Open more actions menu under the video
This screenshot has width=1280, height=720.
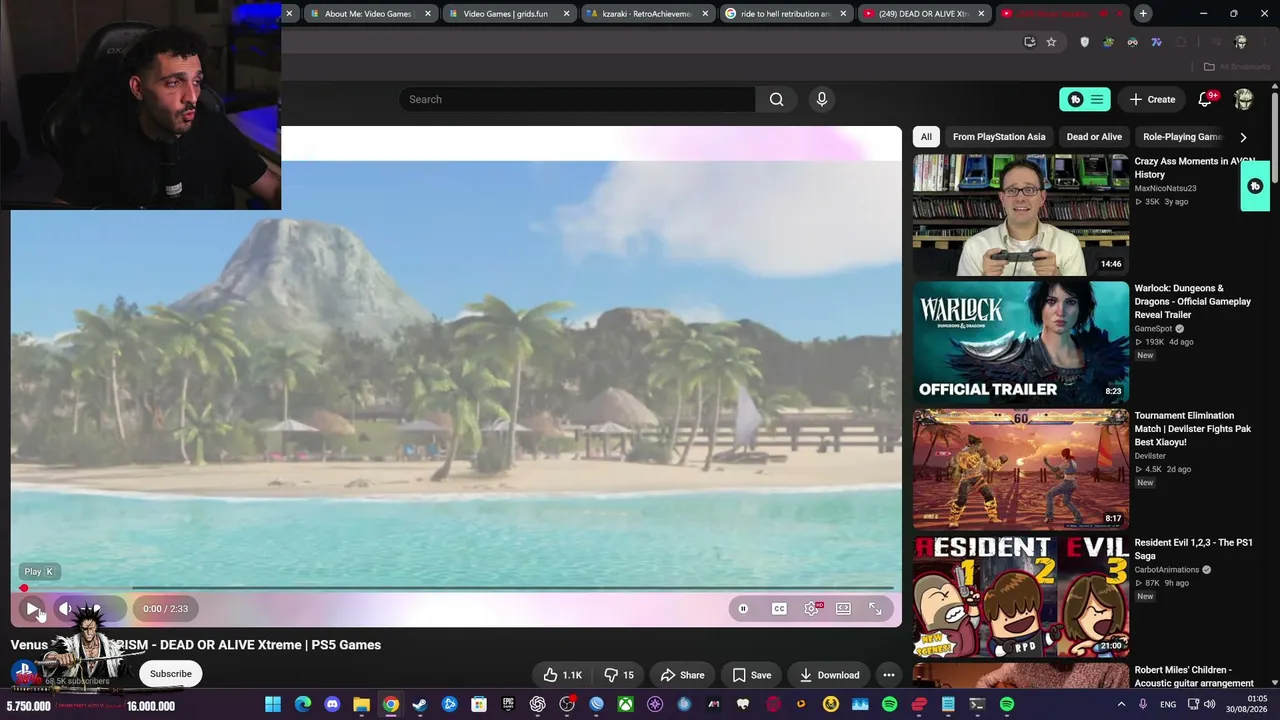pos(888,675)
